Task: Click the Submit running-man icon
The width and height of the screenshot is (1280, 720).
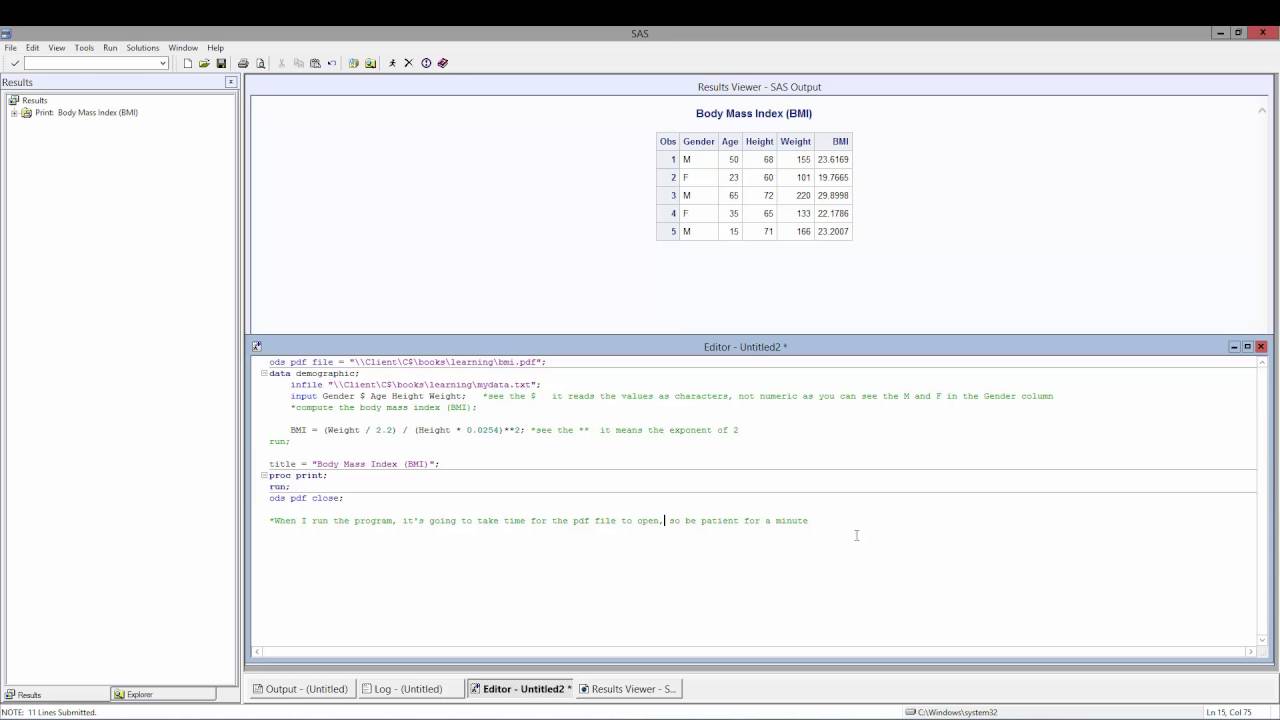Action: pyautogui.click(x=392, y=63)
